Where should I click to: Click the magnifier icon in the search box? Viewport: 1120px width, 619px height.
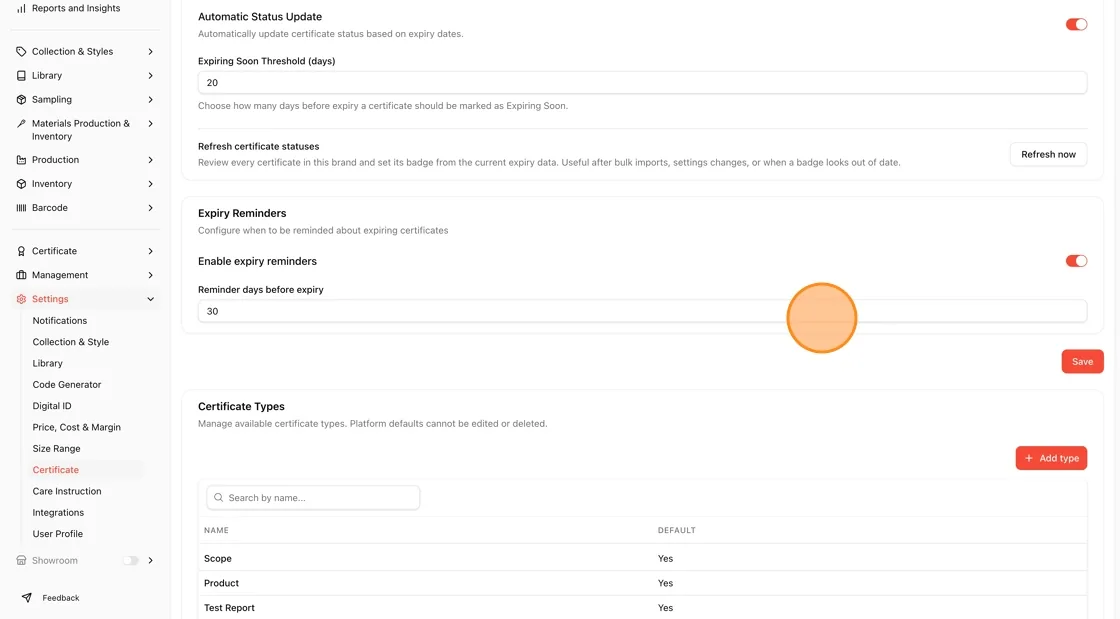[x=219, y=498]
